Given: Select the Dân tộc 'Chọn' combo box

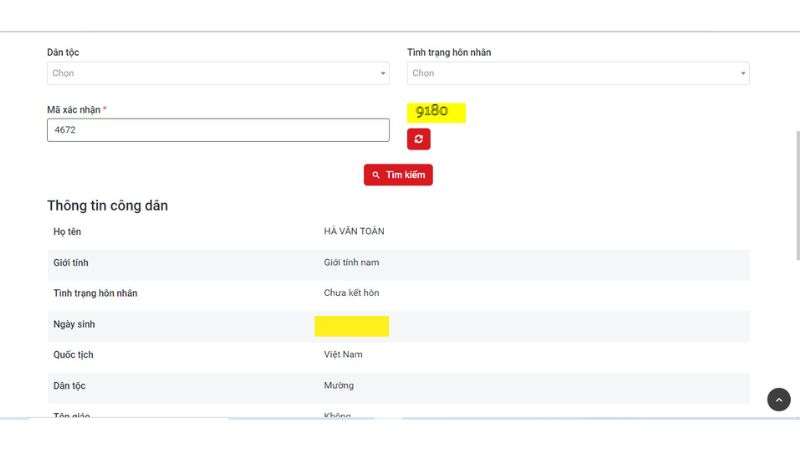Looking at the screenshot, I should pyautogui.click(x=217, y=73).
